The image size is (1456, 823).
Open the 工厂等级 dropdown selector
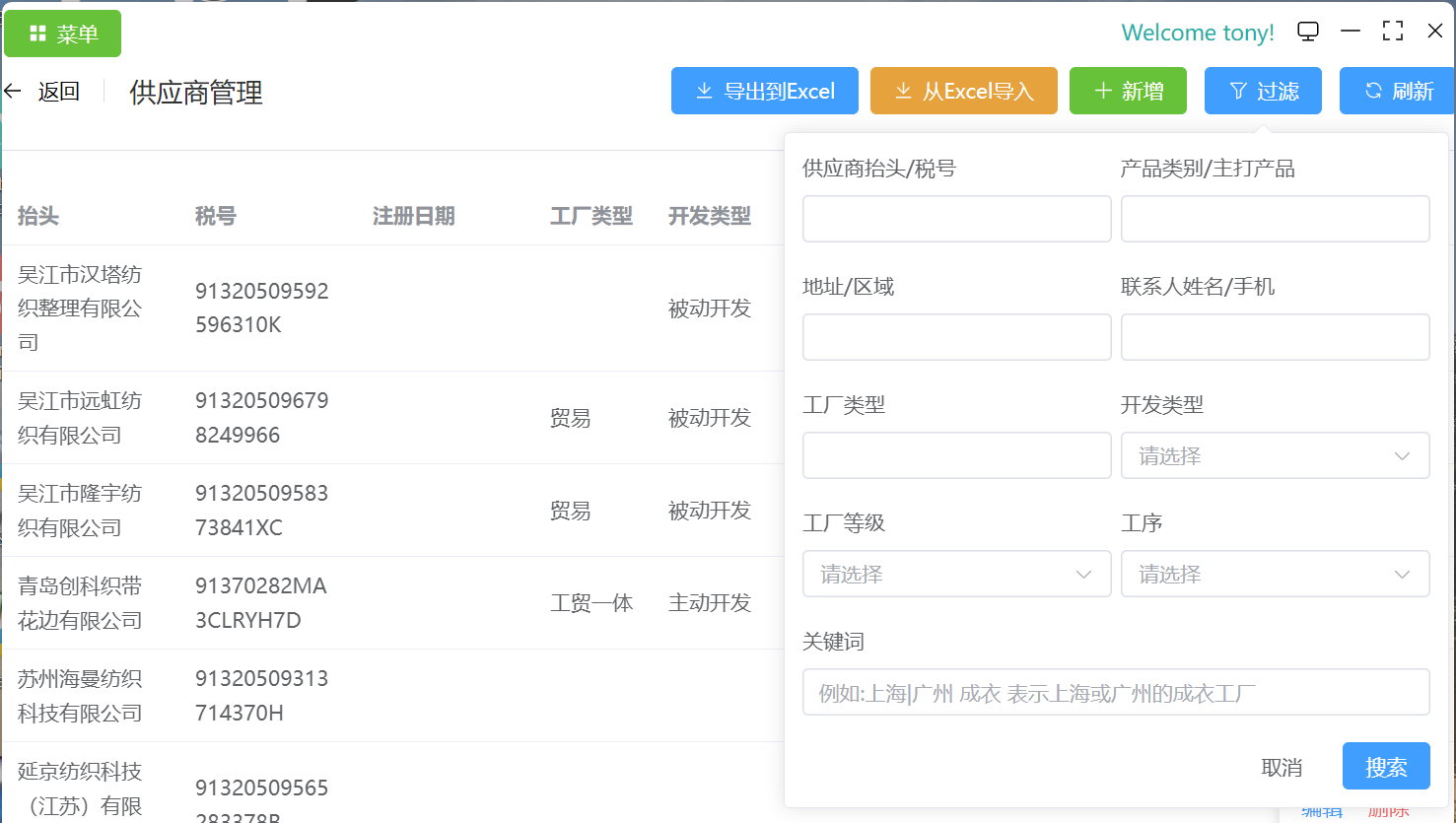click(956, 574)
